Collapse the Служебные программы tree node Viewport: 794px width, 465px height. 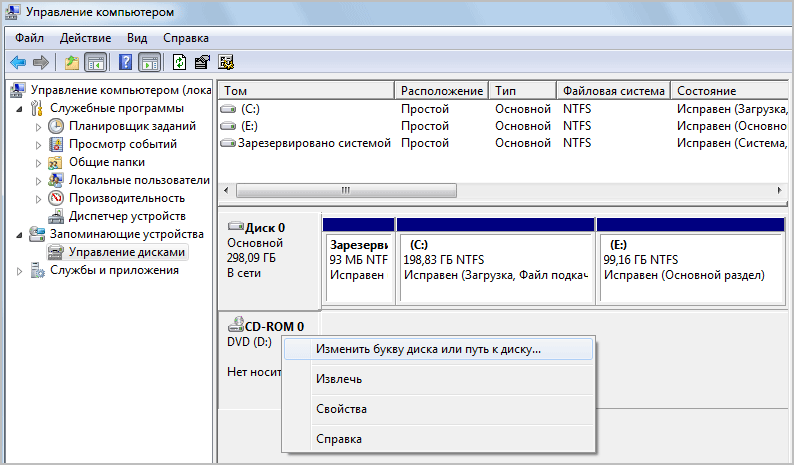(19, 108)
